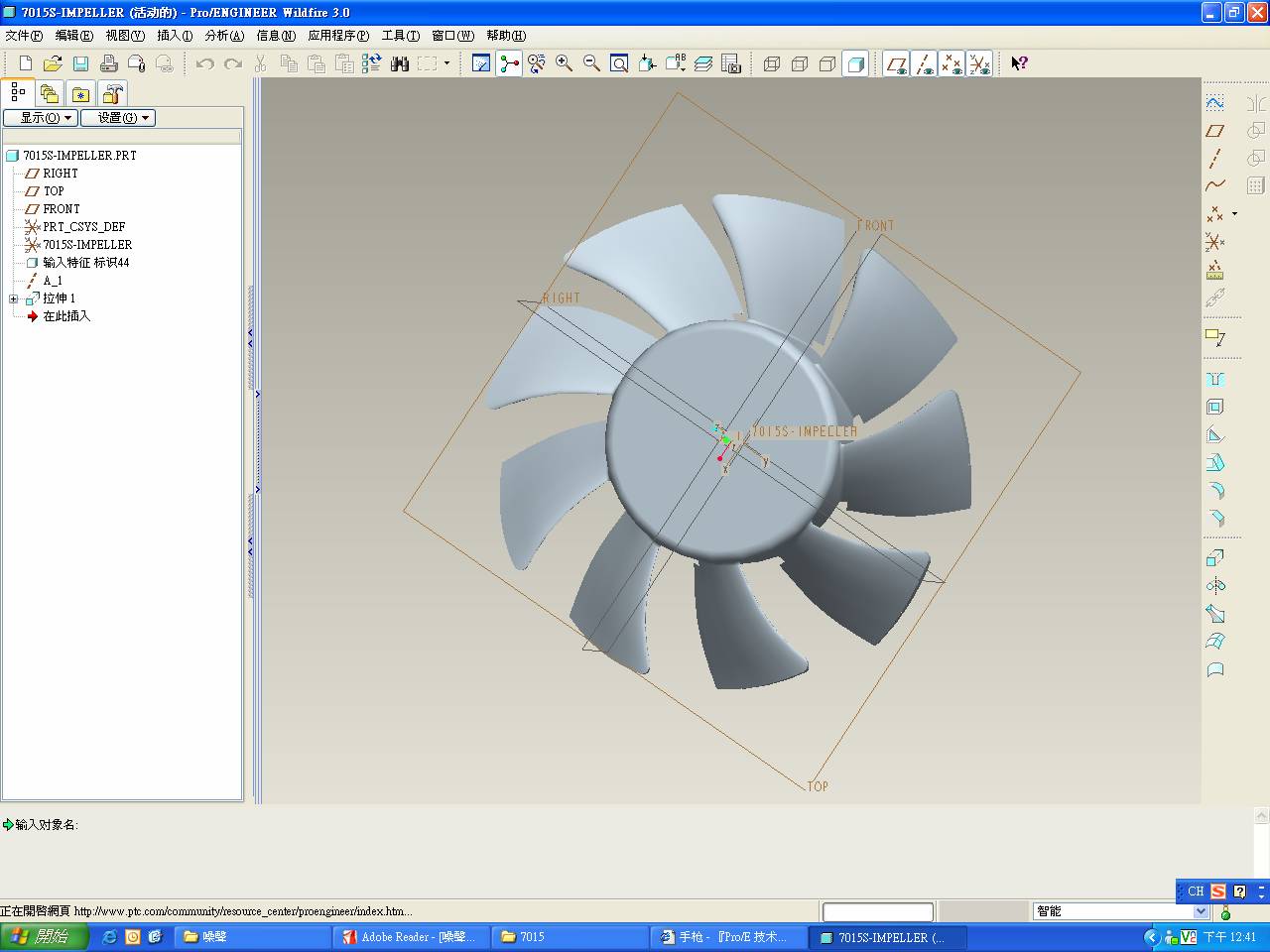Image resolution: width=1270 pixels, height=952 pixels.
Task: Open the 设置 dropdown in model tree
Action: (118, 117)
